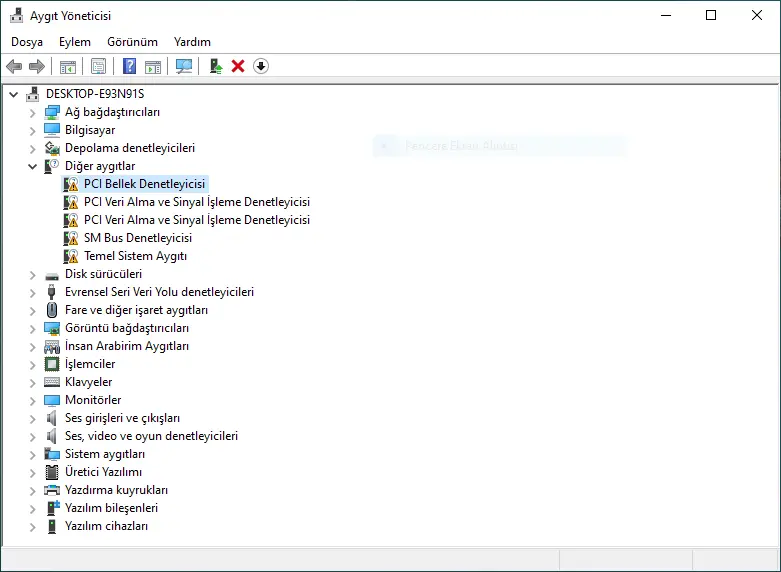Click the Klavyeler keyboard icon

pos(52,382)
